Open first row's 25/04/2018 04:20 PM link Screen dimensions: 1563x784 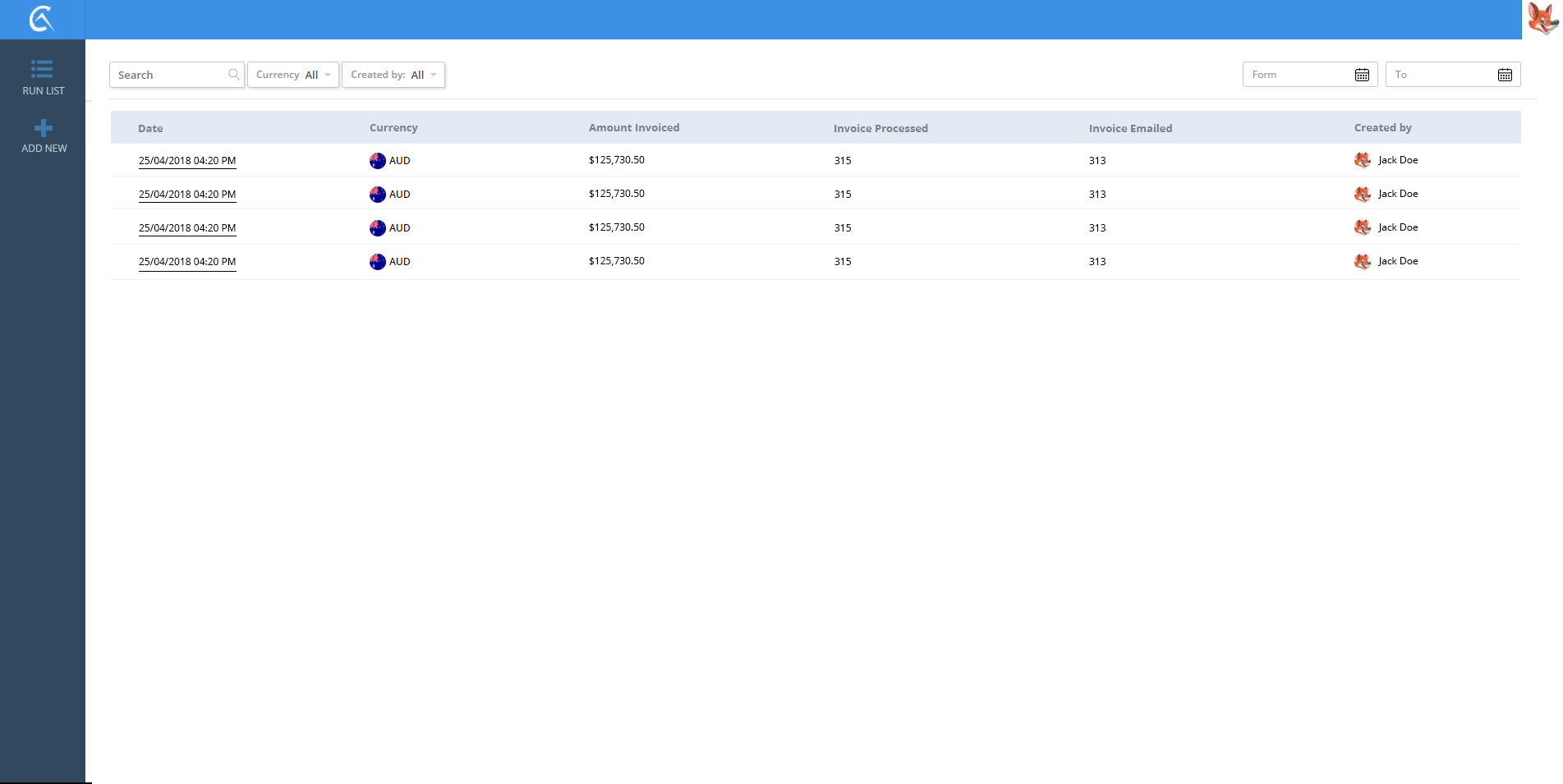(x=187, y=161)
